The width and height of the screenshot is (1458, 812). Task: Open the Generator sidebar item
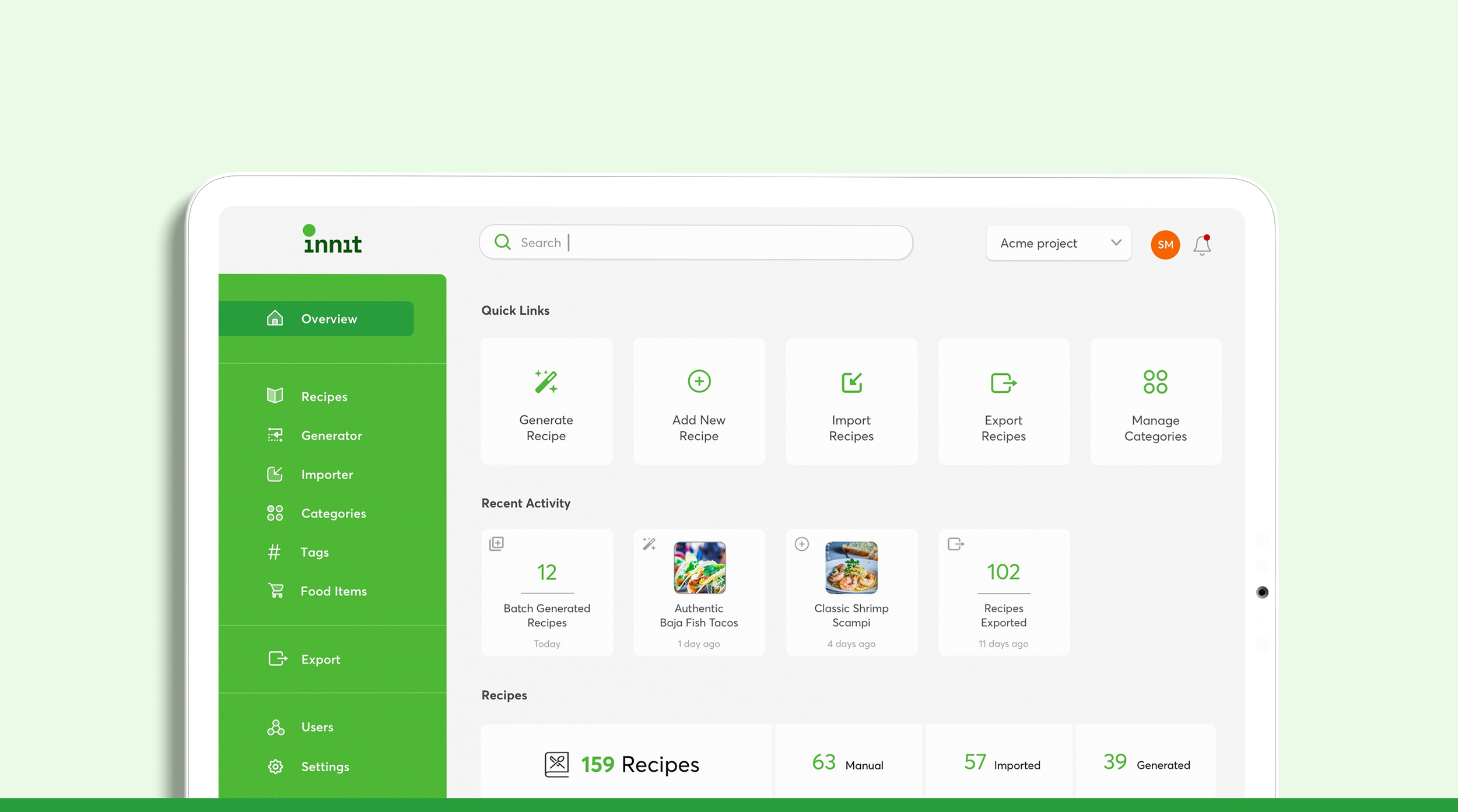(331, 435)
